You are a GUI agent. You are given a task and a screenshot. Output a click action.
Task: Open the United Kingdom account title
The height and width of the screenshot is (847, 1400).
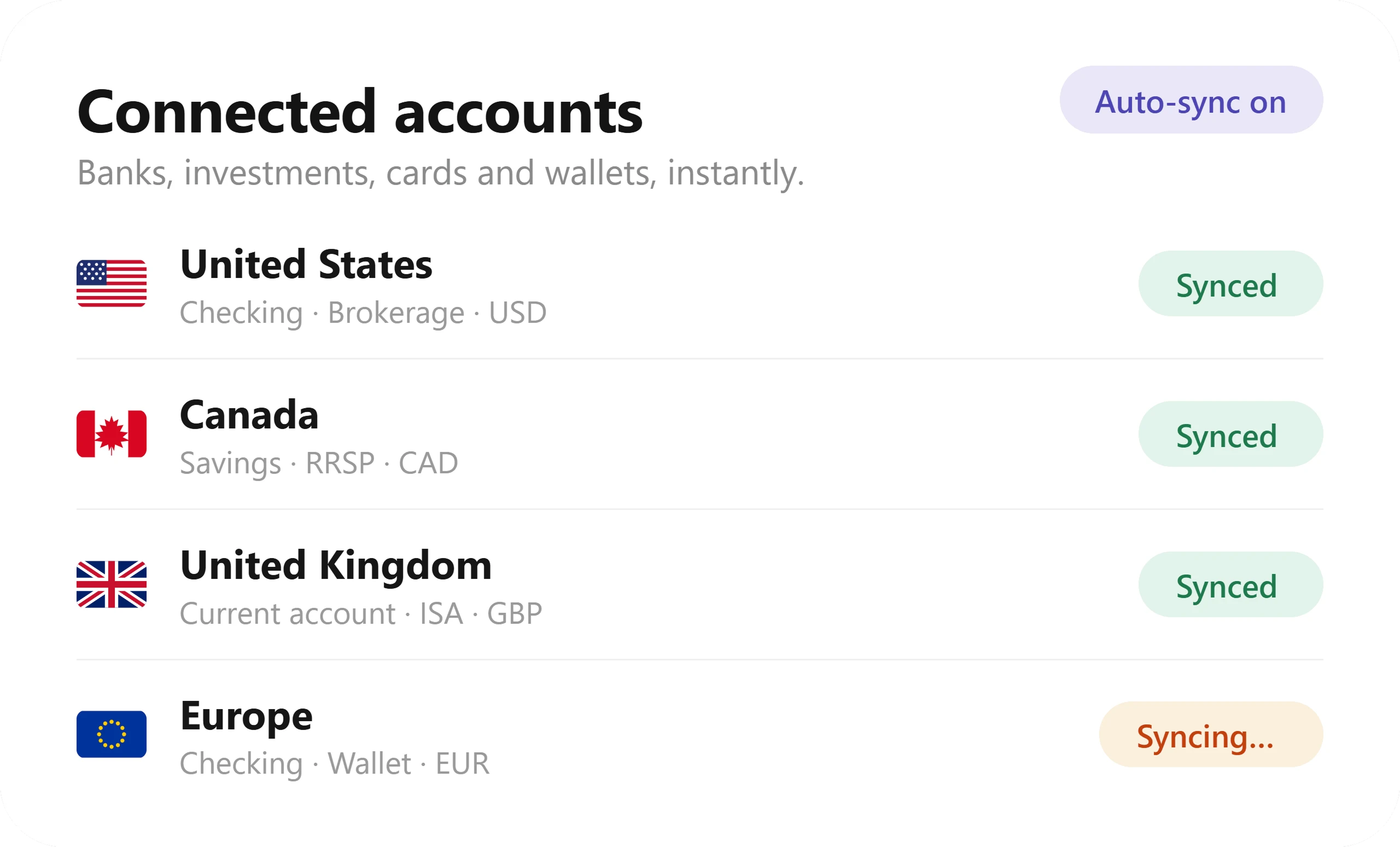click(x=336, y=566)
